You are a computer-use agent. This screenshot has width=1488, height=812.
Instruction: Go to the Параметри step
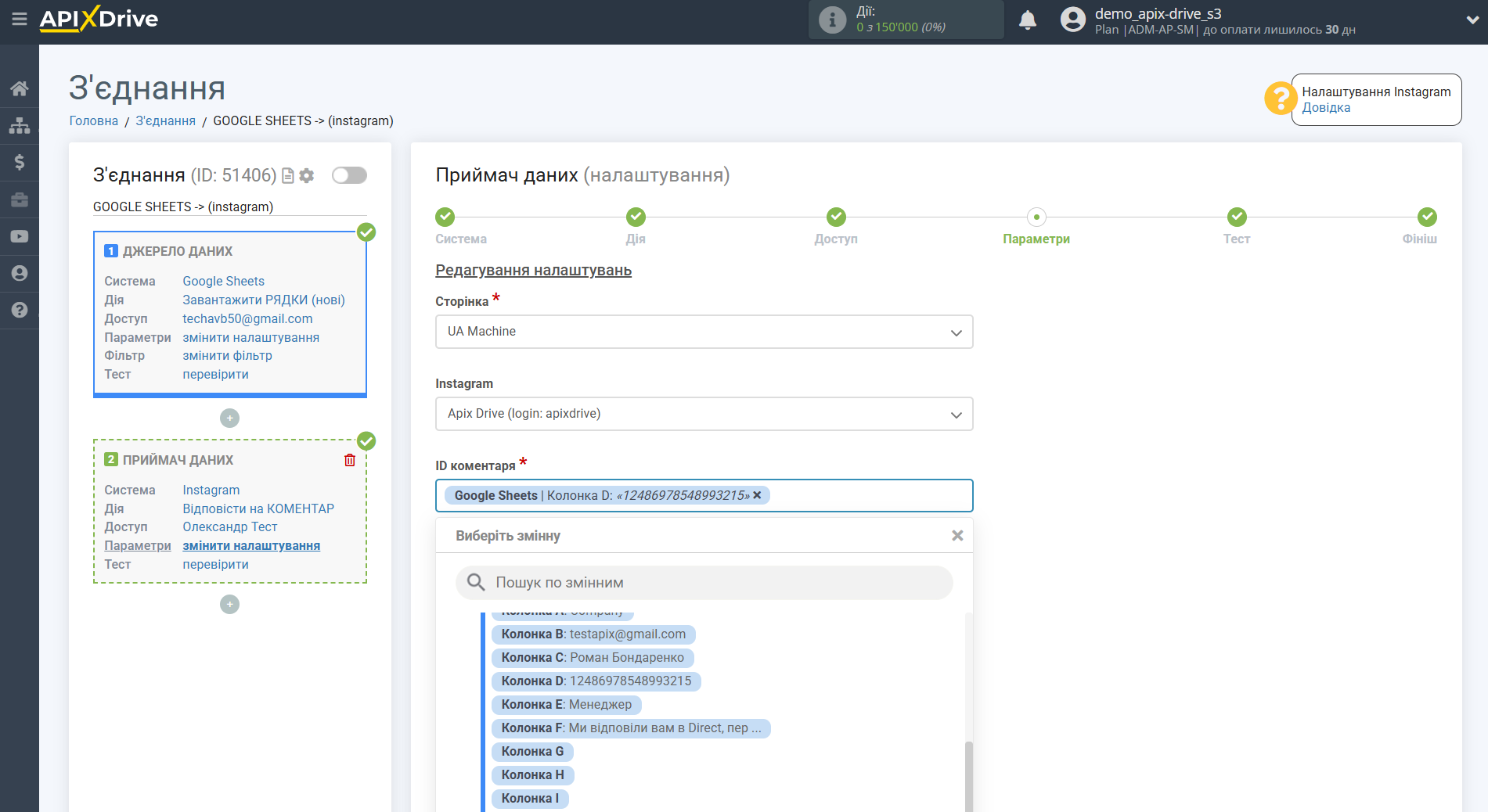coord(1036,217)
